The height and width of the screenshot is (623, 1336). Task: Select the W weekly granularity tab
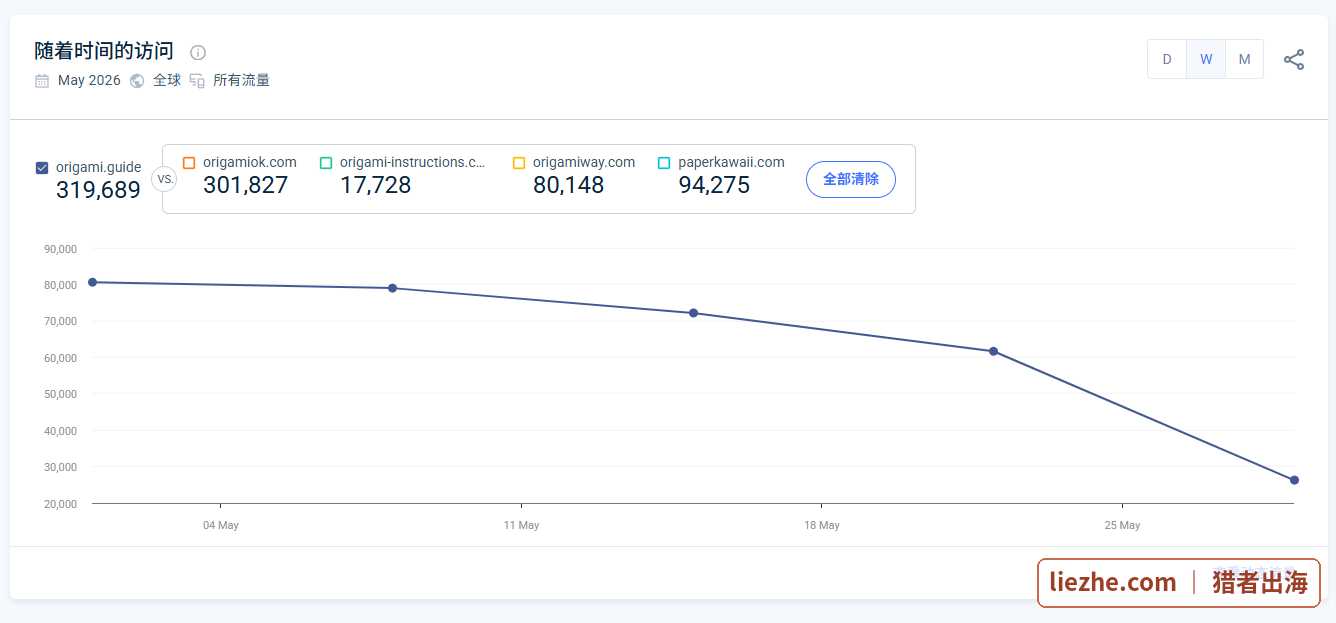click(x=1206, y=59)
